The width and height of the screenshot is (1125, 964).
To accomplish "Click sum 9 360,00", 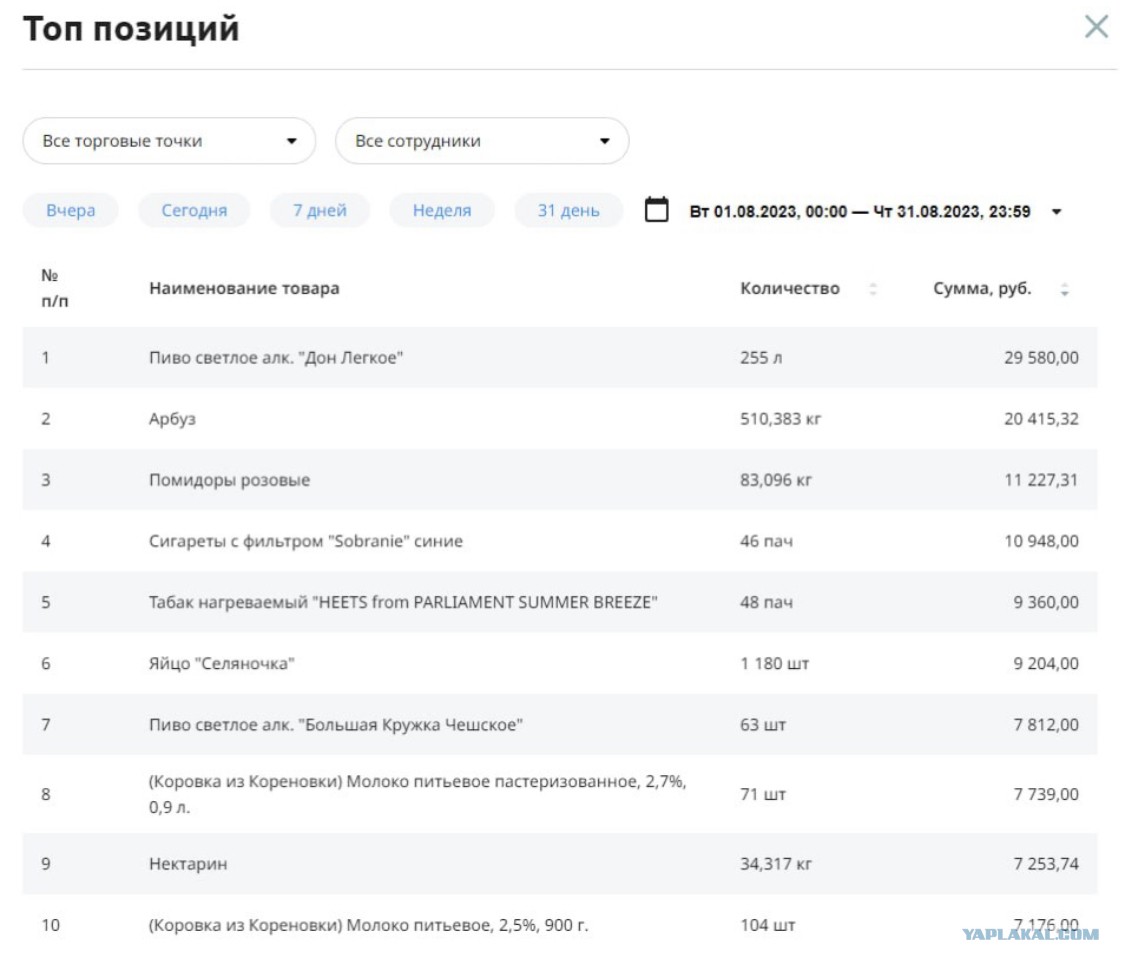I will click(x=1046, y=602).
